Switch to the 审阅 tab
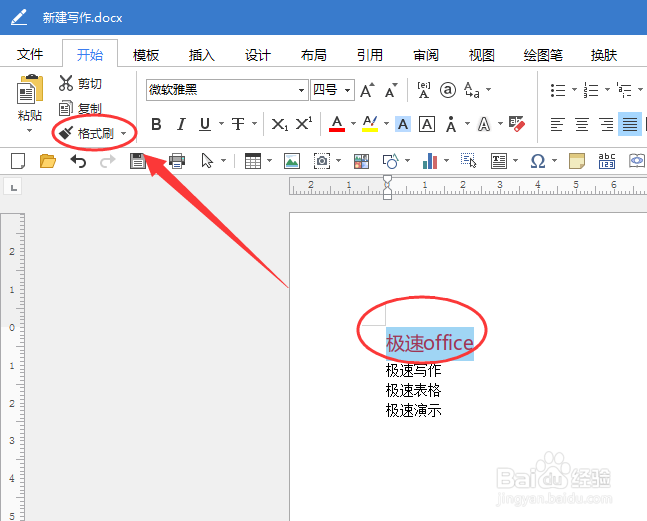 426,54
